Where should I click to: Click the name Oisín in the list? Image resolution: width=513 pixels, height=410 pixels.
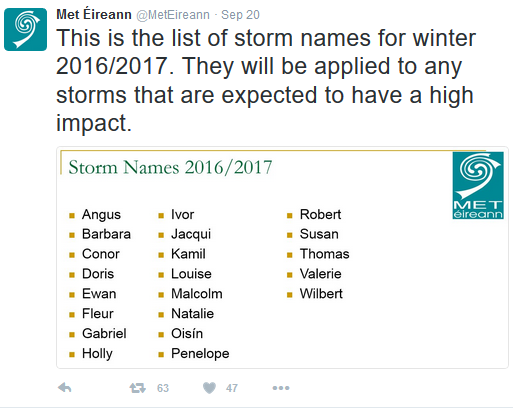tap(187, 333)
